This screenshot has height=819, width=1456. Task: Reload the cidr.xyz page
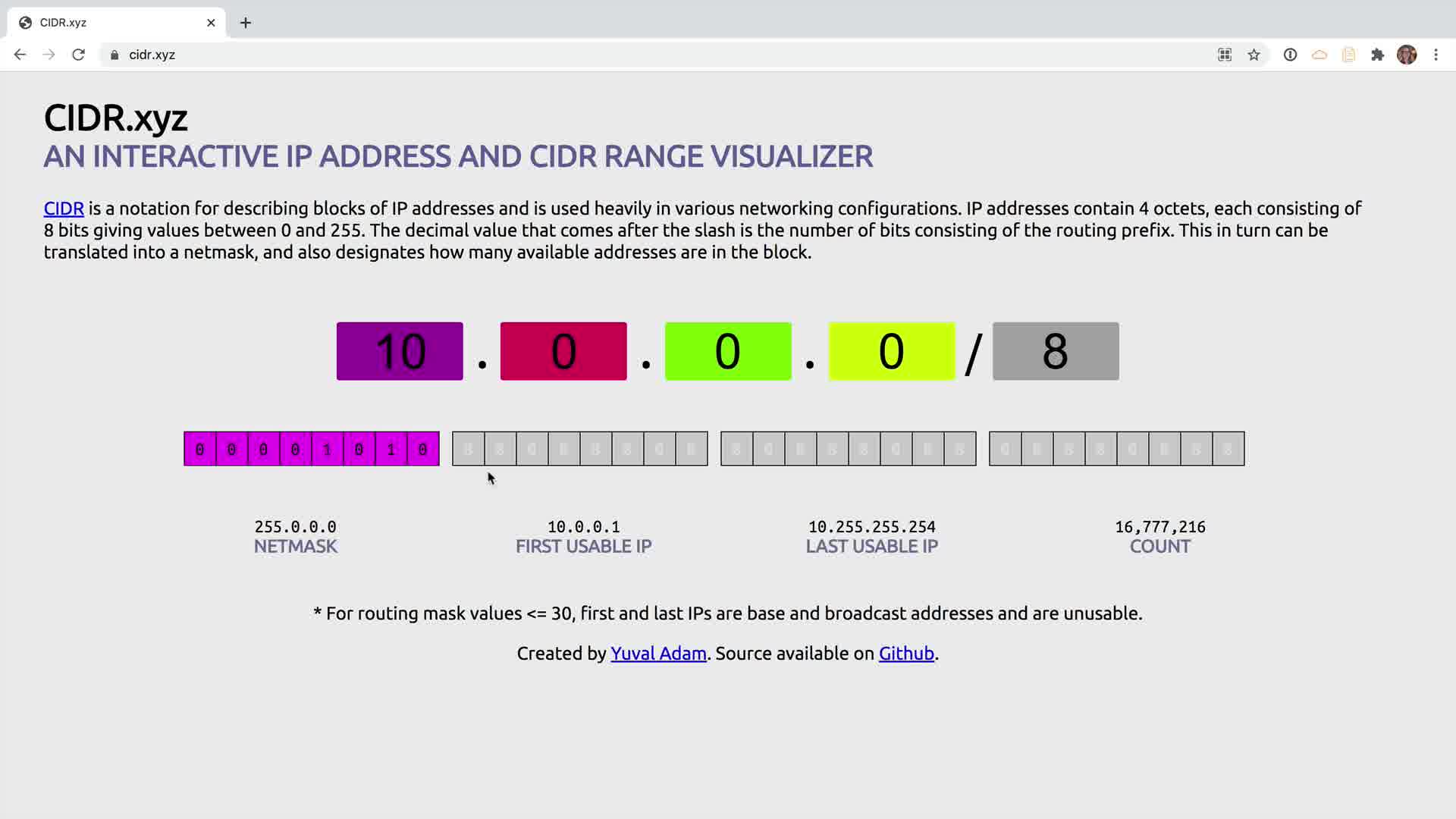click(78, 55)
